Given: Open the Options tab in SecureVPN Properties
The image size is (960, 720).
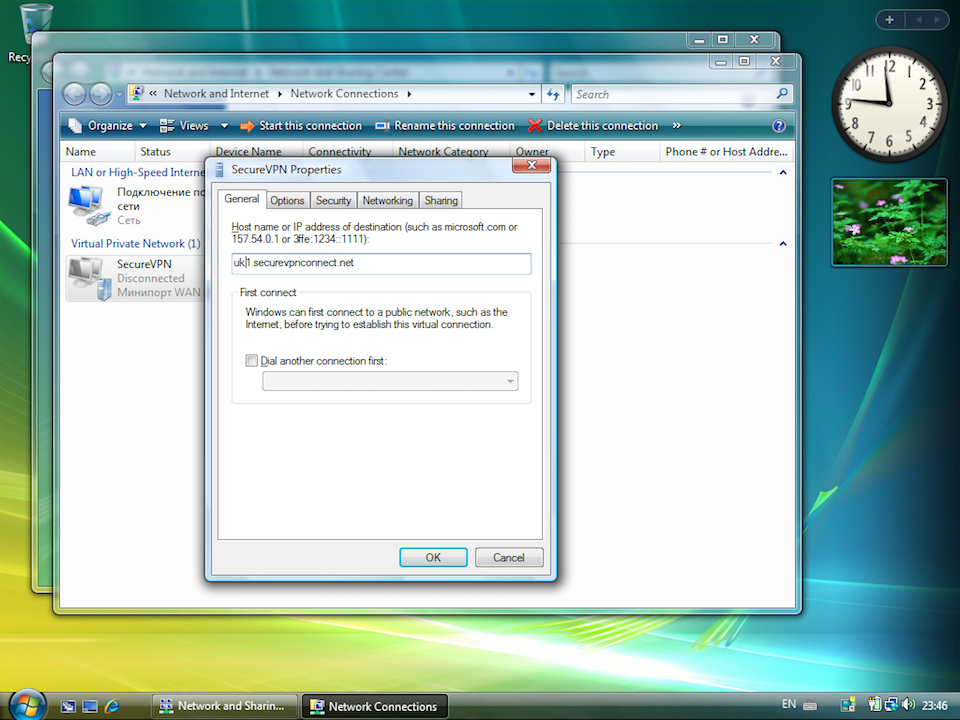Looking at the screenshot, I should [x=287, y=200].
